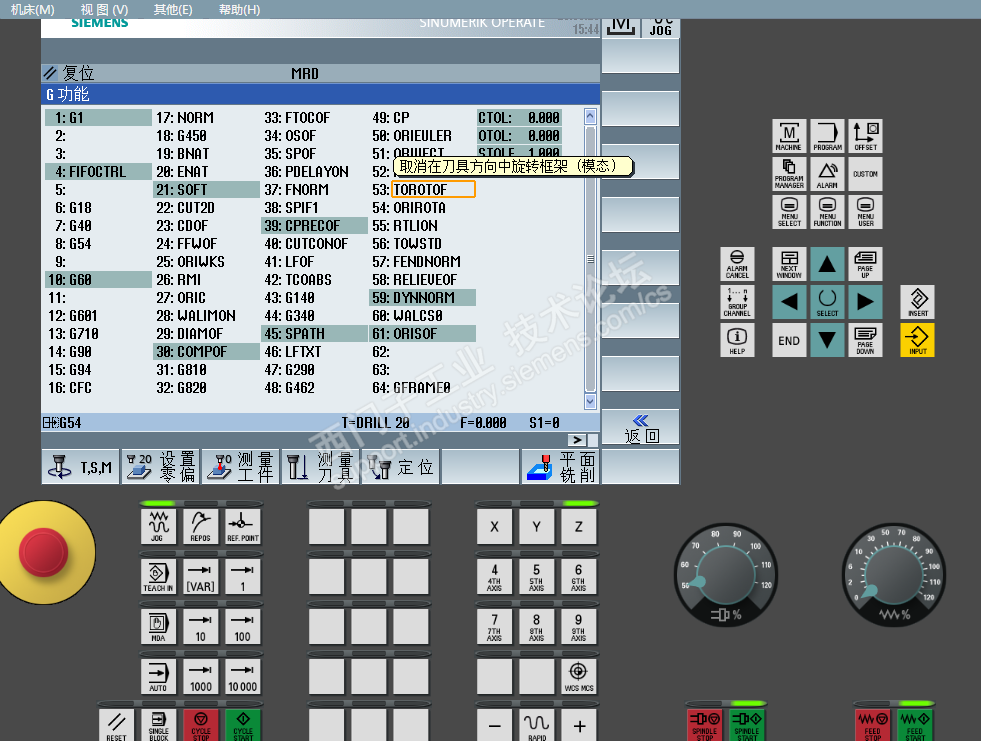Open the 平面铣削 softkey
Image resolution: width=981 pixels, height=741 pixels.
[x=561, y=467]
